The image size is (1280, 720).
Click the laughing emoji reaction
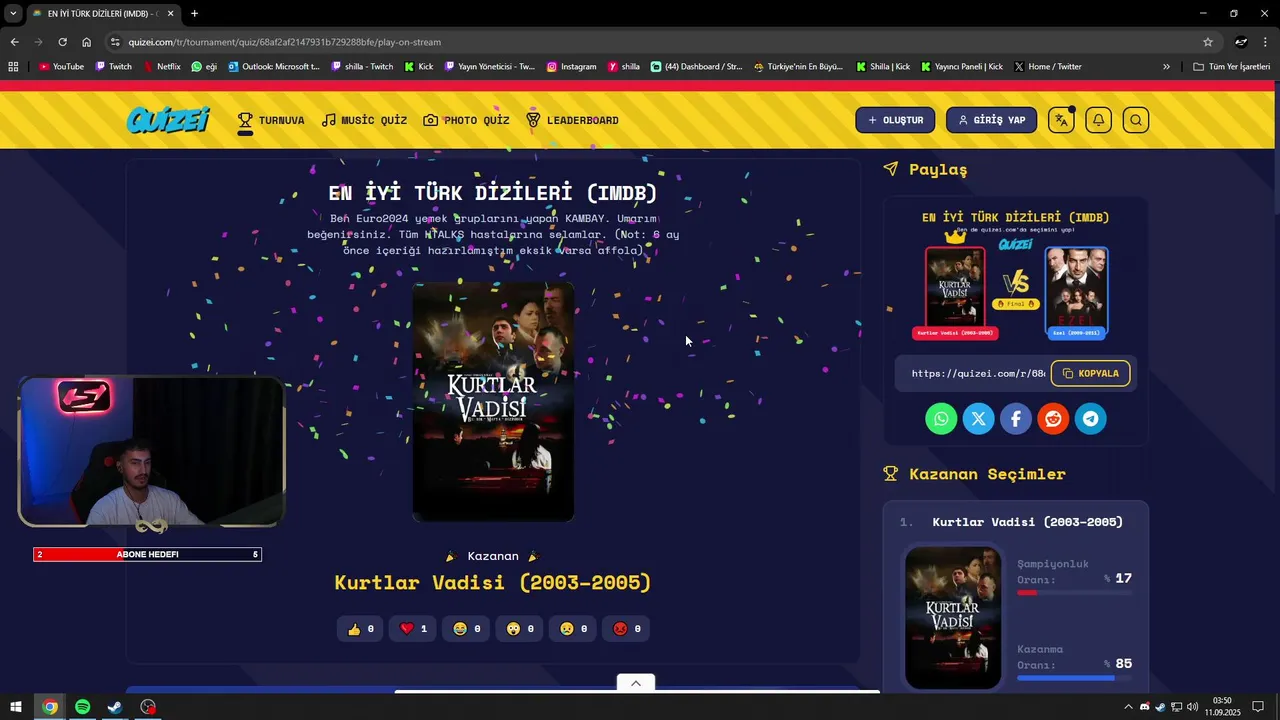[x=467, y=629]
